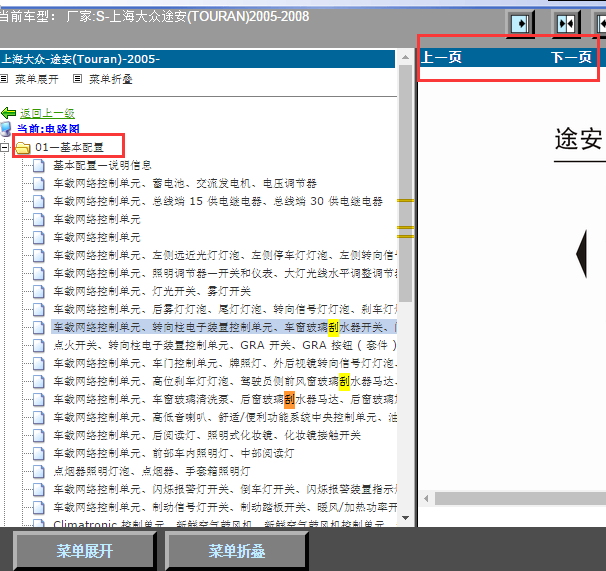Click page icon of 前部车内照明灯 row
This screenshot has height=571, width=606.
pos(38,453)
